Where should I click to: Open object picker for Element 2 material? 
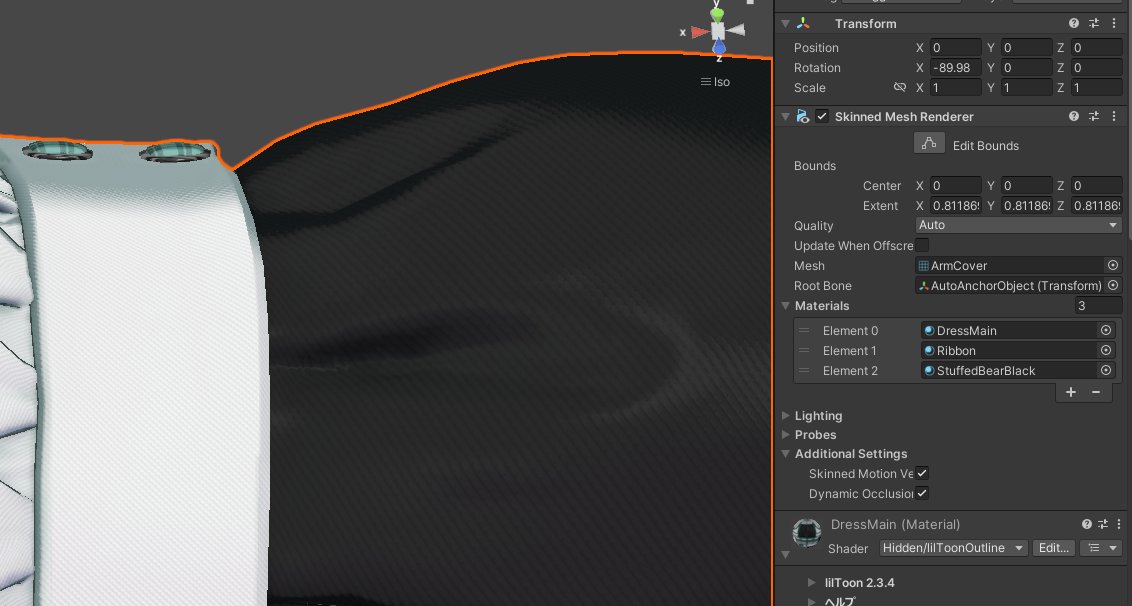click(x=1105, y=371)
